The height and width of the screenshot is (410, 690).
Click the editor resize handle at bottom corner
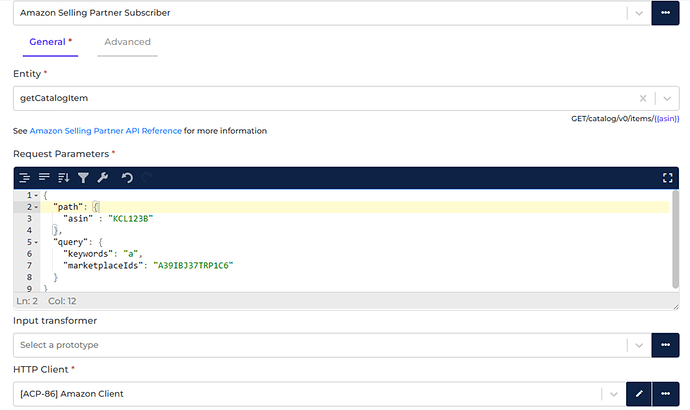coord(676,307)
